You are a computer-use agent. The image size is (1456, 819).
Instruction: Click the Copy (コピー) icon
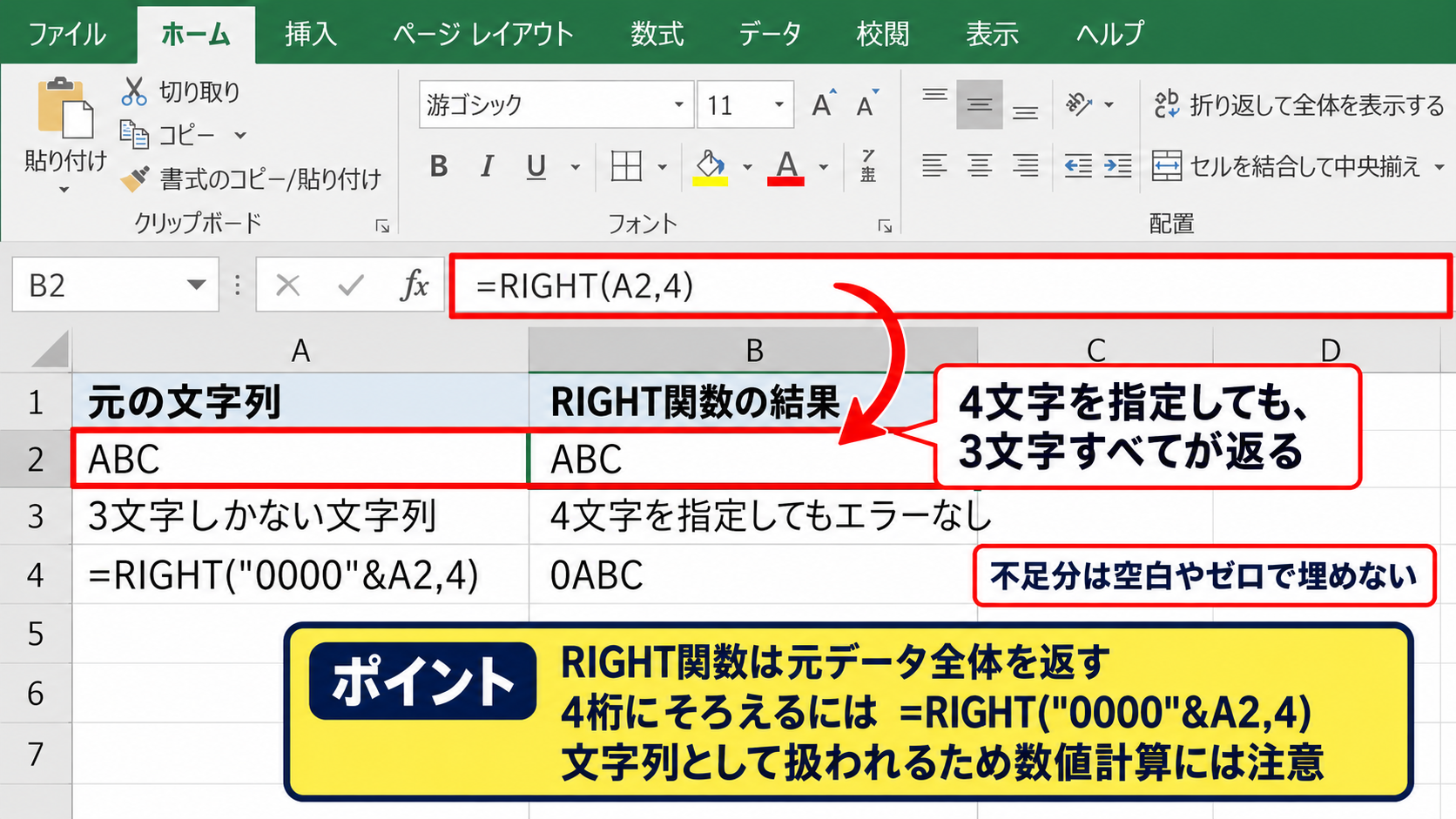(x=134, y=135)
